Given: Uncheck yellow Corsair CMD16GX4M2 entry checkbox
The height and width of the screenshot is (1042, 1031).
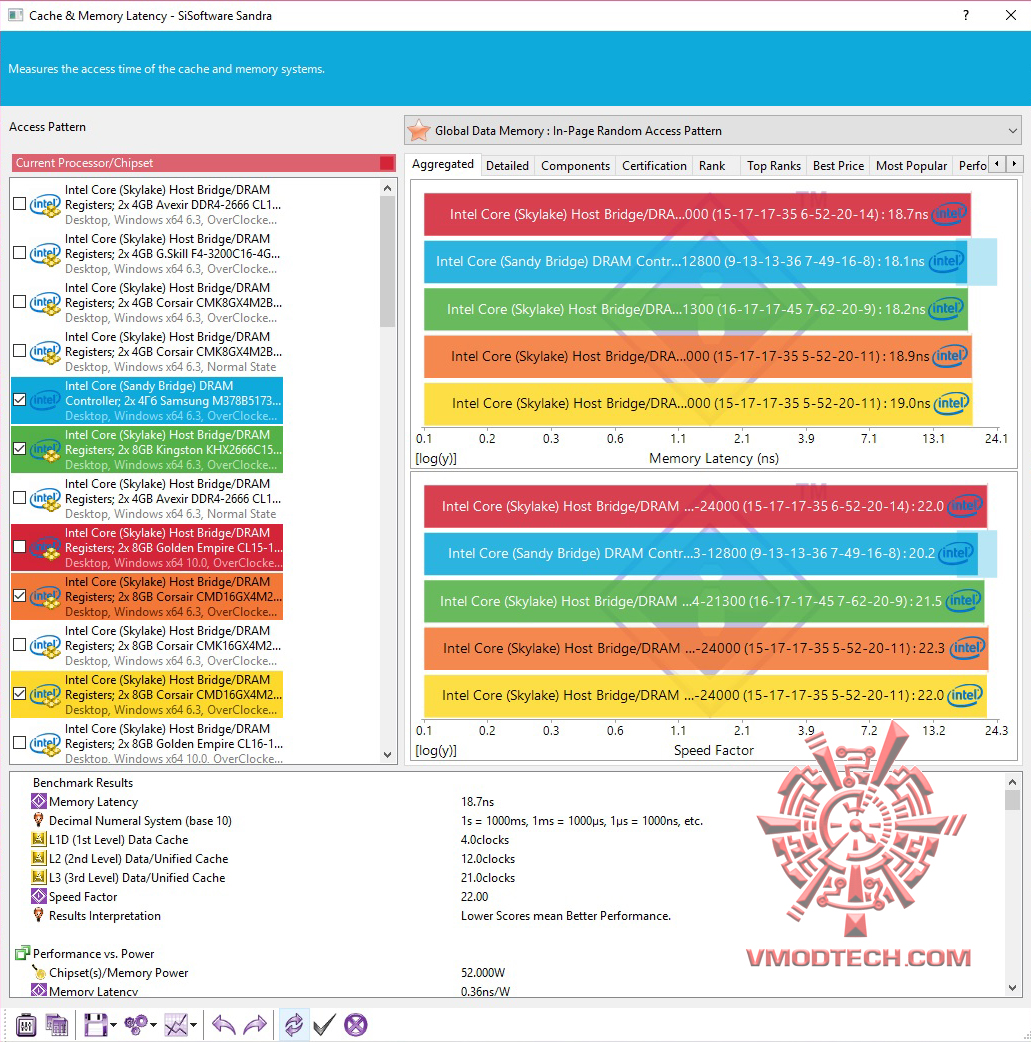Looking at the screenshot, I should 20,694.
